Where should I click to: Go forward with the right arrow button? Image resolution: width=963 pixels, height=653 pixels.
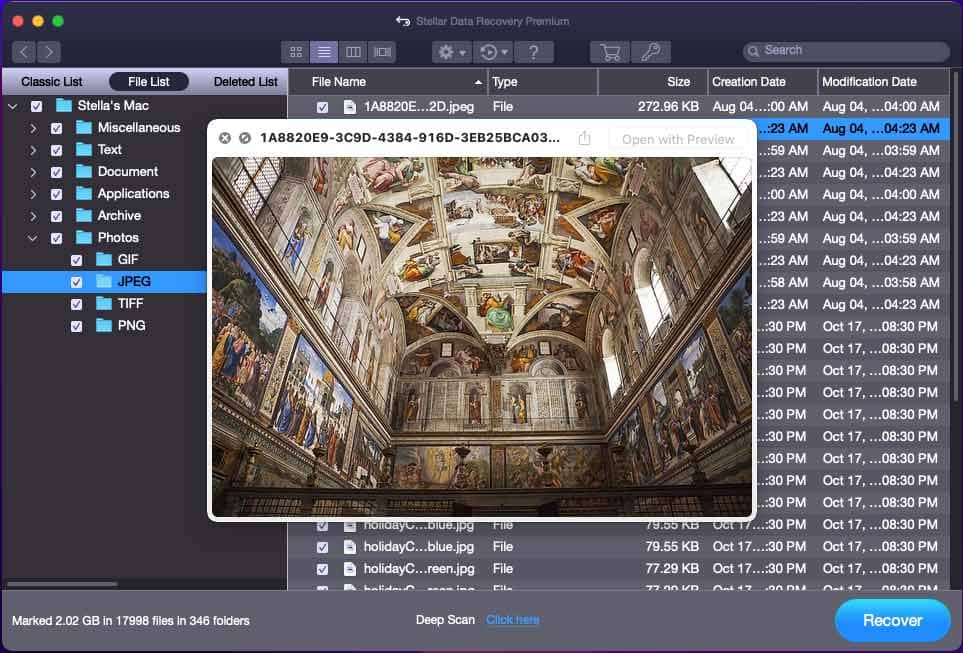pos(49,52)
